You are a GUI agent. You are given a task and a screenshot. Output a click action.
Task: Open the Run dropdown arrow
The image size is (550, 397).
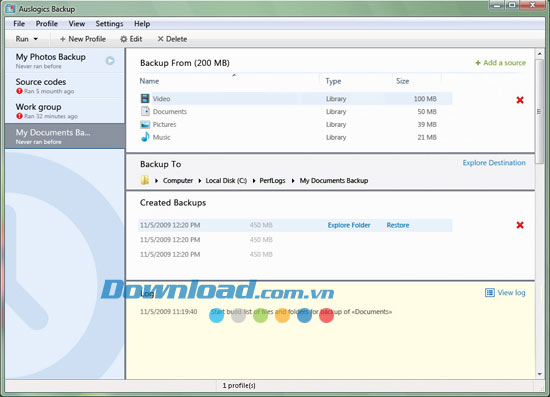point(35,39)
